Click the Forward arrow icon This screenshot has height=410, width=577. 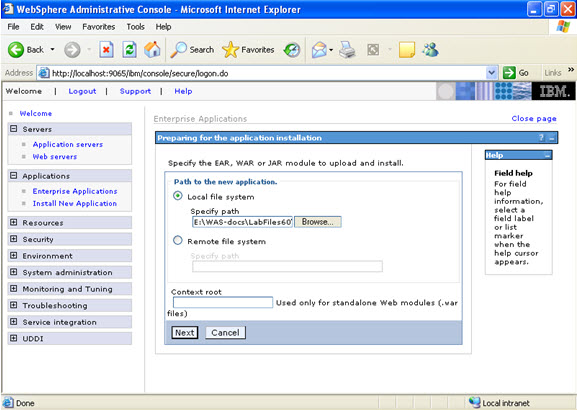[x=72, y=50]
